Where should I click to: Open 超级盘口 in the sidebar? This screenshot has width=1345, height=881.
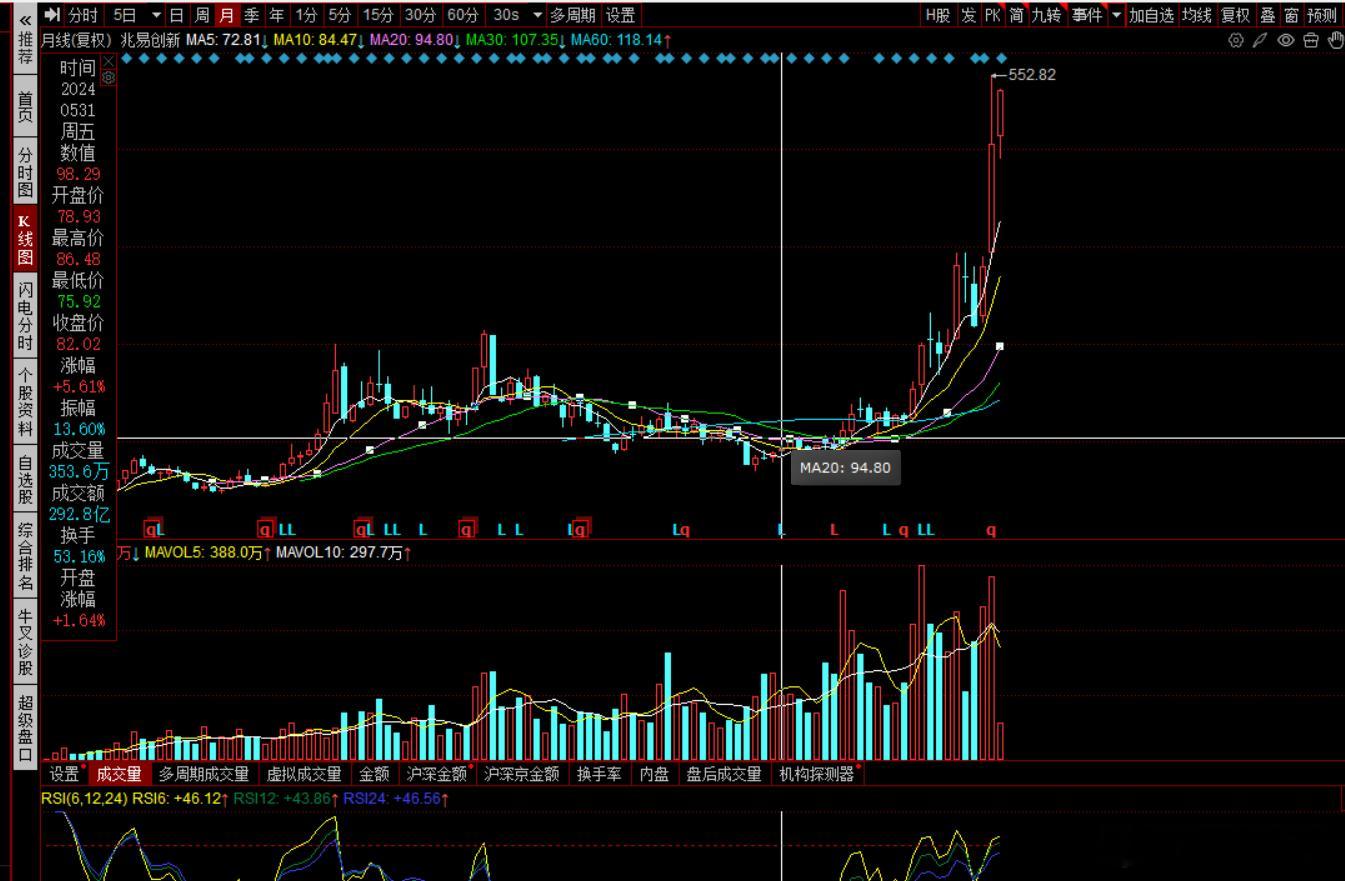[25, 727]
